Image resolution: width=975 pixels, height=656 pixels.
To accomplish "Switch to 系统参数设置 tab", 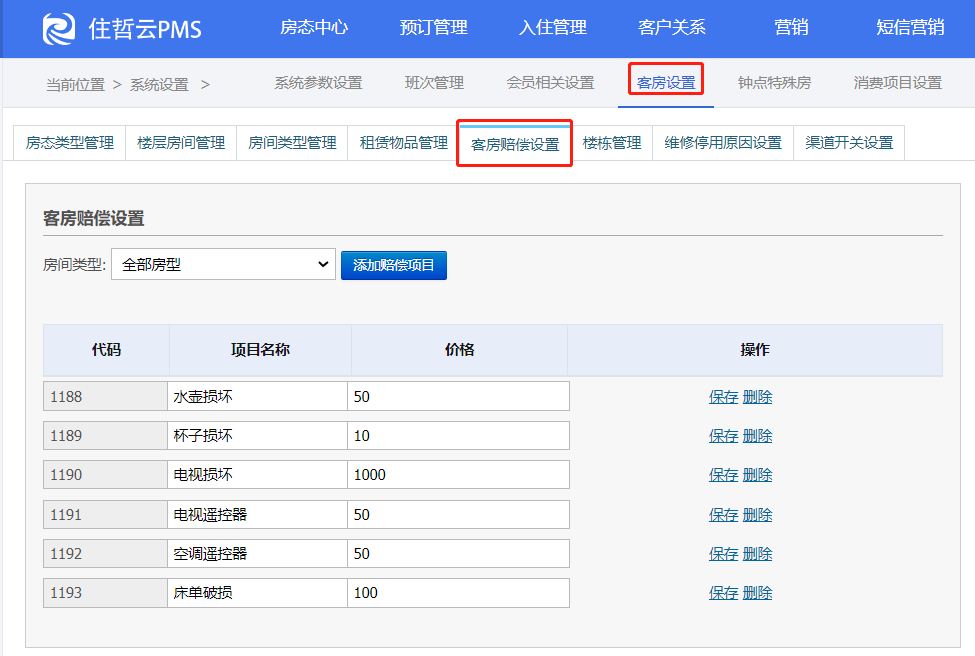I will pos(318,83).
